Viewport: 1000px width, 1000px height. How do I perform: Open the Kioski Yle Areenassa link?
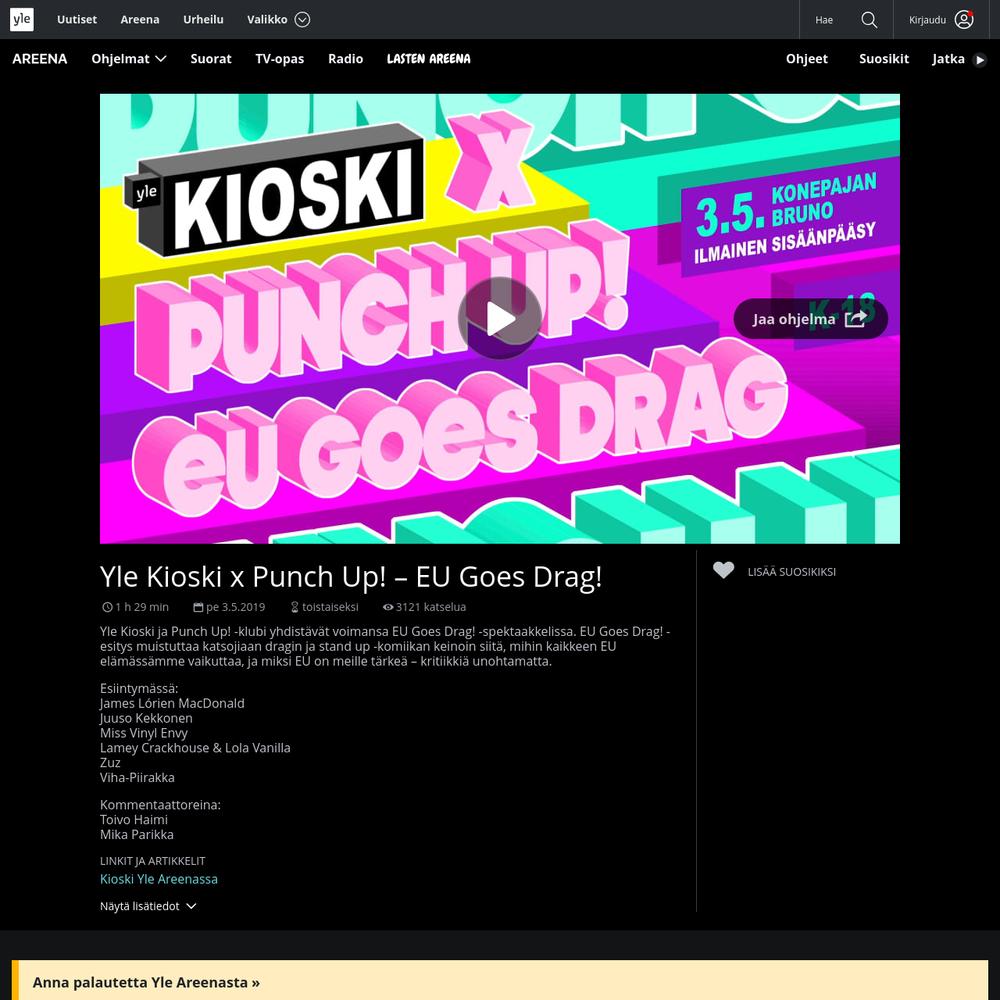click(x=159, y=879)
